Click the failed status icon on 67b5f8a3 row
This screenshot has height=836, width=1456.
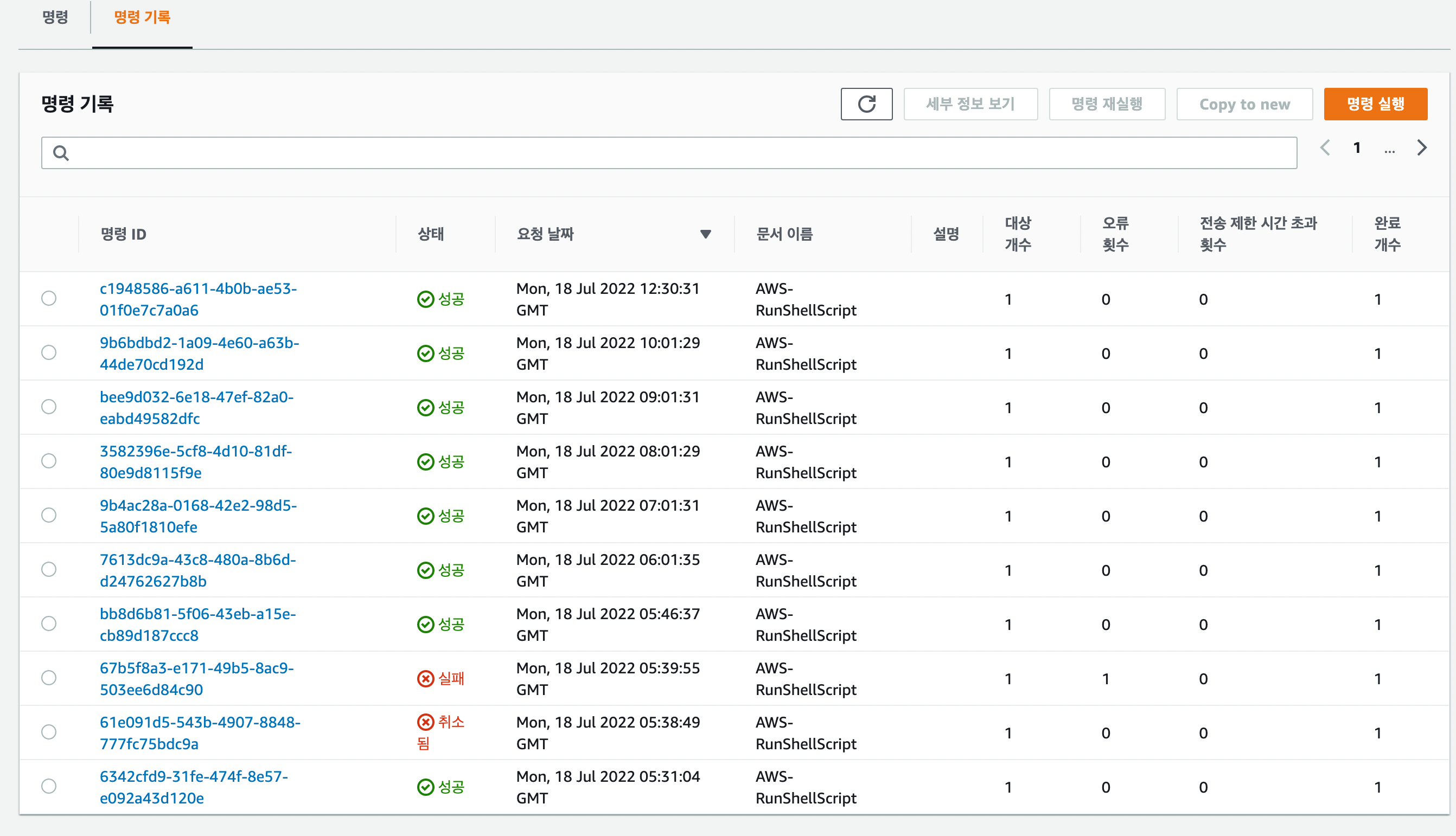click(425, 679)
